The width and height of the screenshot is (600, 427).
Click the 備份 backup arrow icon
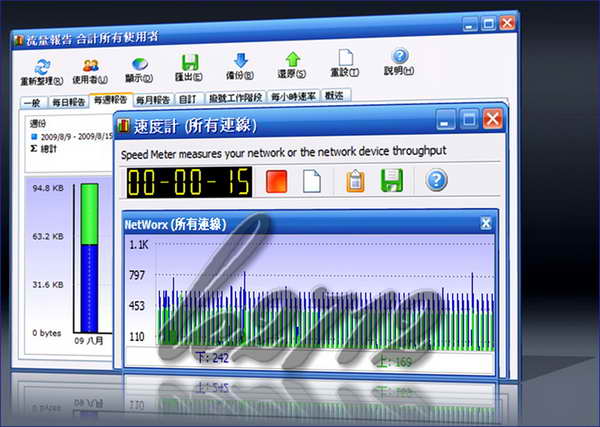240,61
